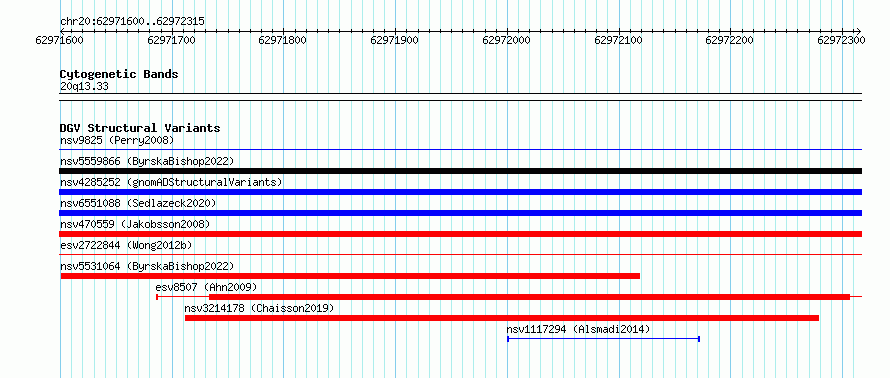This screenshot has height=378, width=890.
Task: Open nsv3214178 (Chaisson2019) label
Action: (x=259, y=308)
